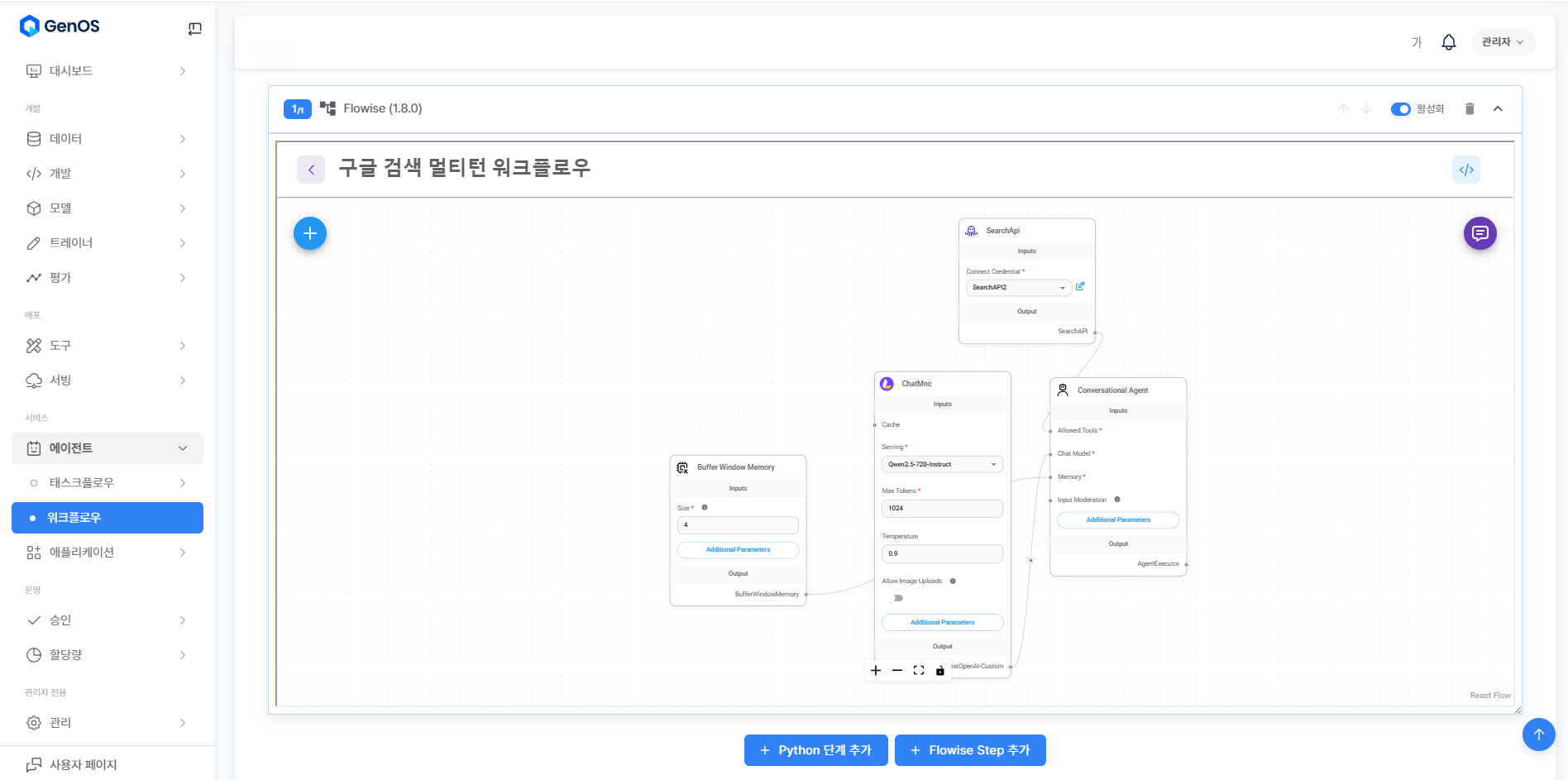Open the Serving Qwen2.5-72B-Instruct dropdown

click(x=942, y=464)
